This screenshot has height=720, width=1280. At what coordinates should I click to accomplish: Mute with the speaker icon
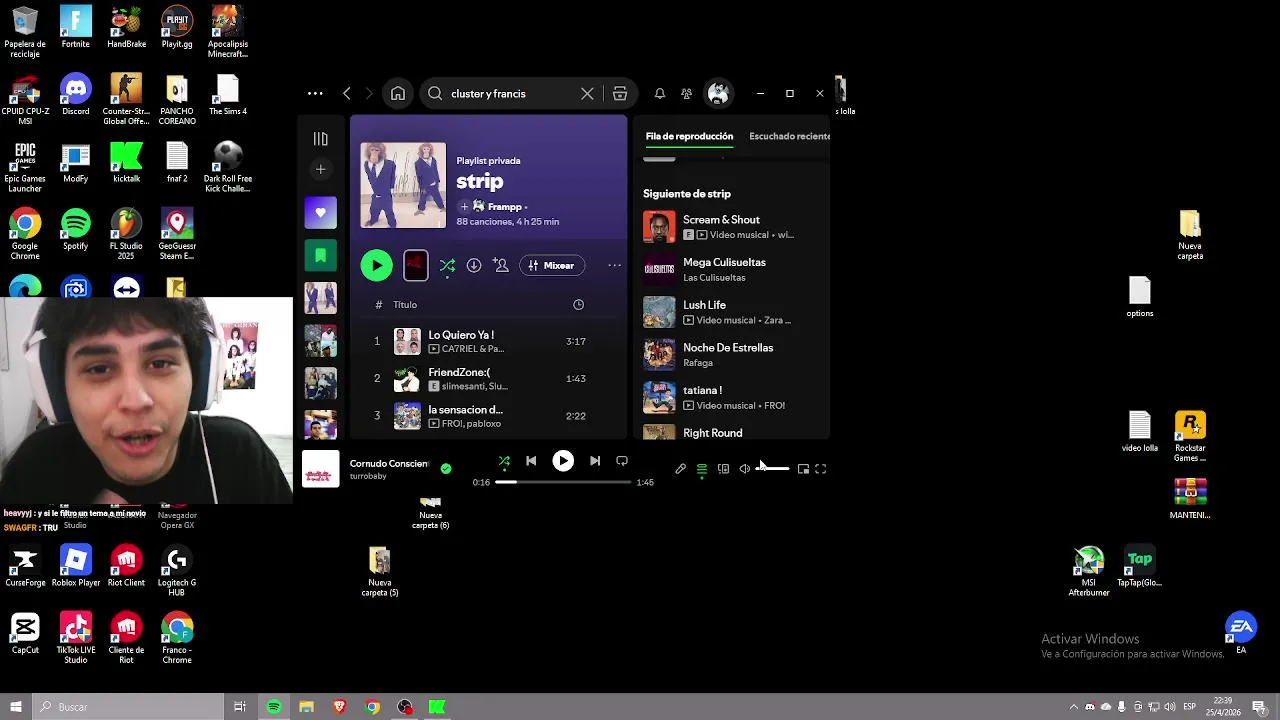coord(745,469)
